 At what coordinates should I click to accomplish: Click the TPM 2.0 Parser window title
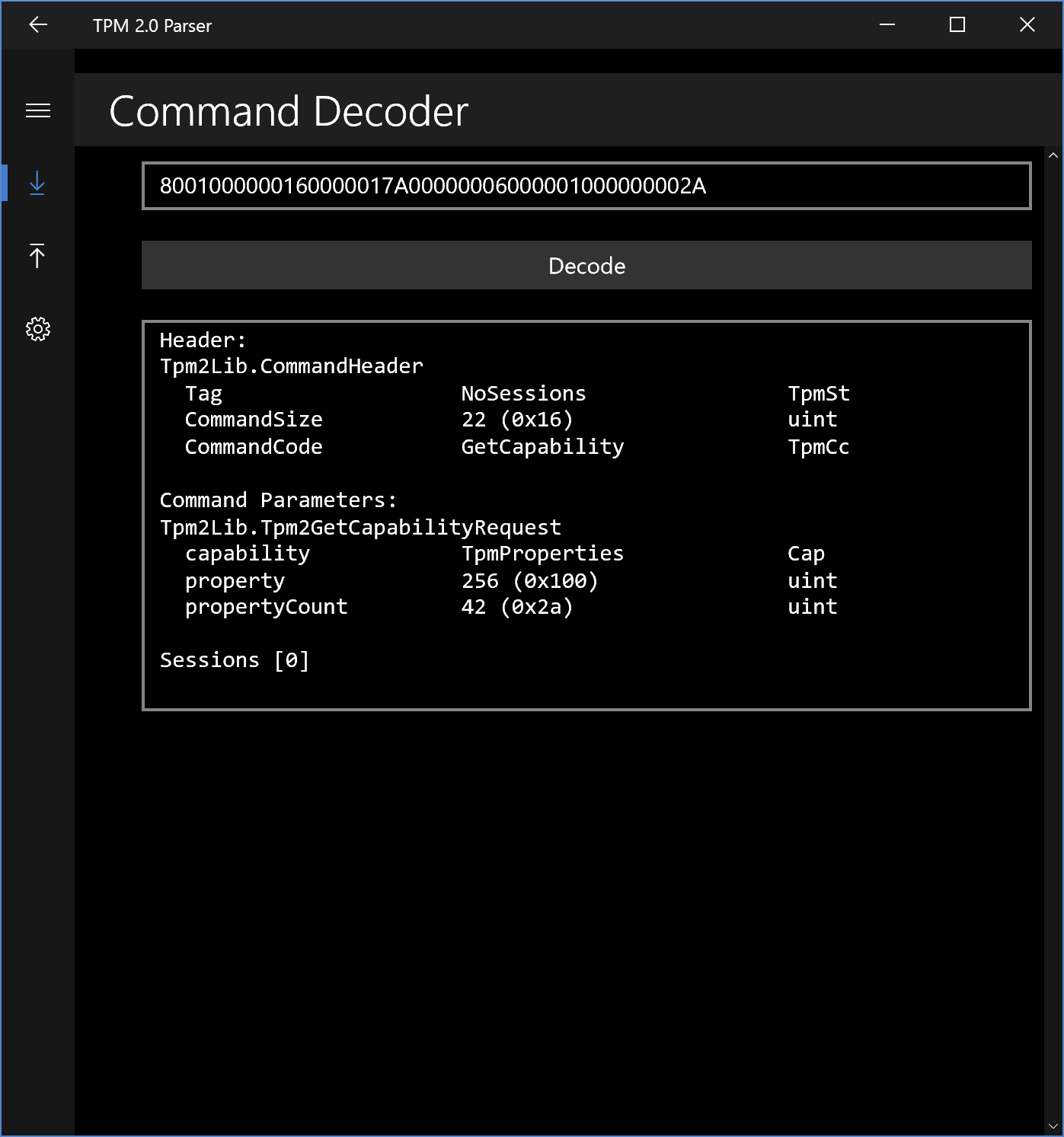click(x=152, y=26)
